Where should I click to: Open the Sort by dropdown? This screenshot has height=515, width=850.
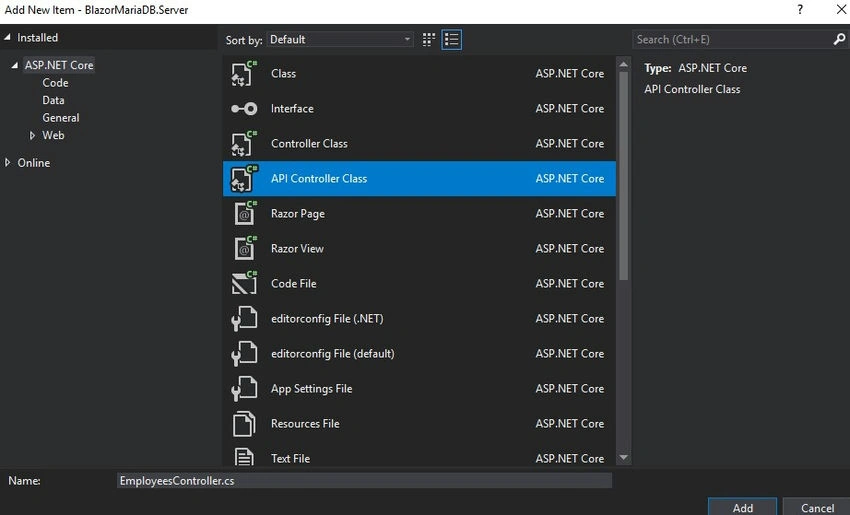(x=340, y=40)
